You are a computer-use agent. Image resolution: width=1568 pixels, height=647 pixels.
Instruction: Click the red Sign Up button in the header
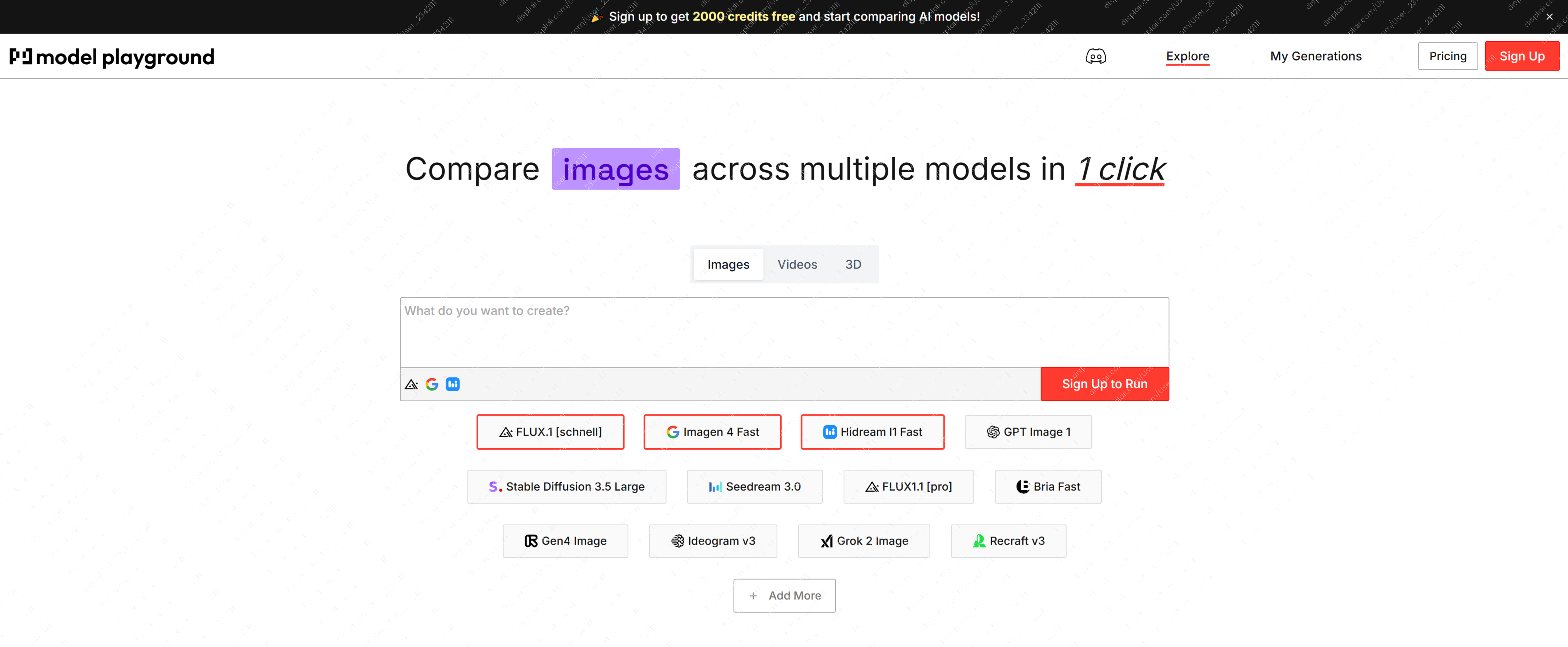coord(1522,57)
